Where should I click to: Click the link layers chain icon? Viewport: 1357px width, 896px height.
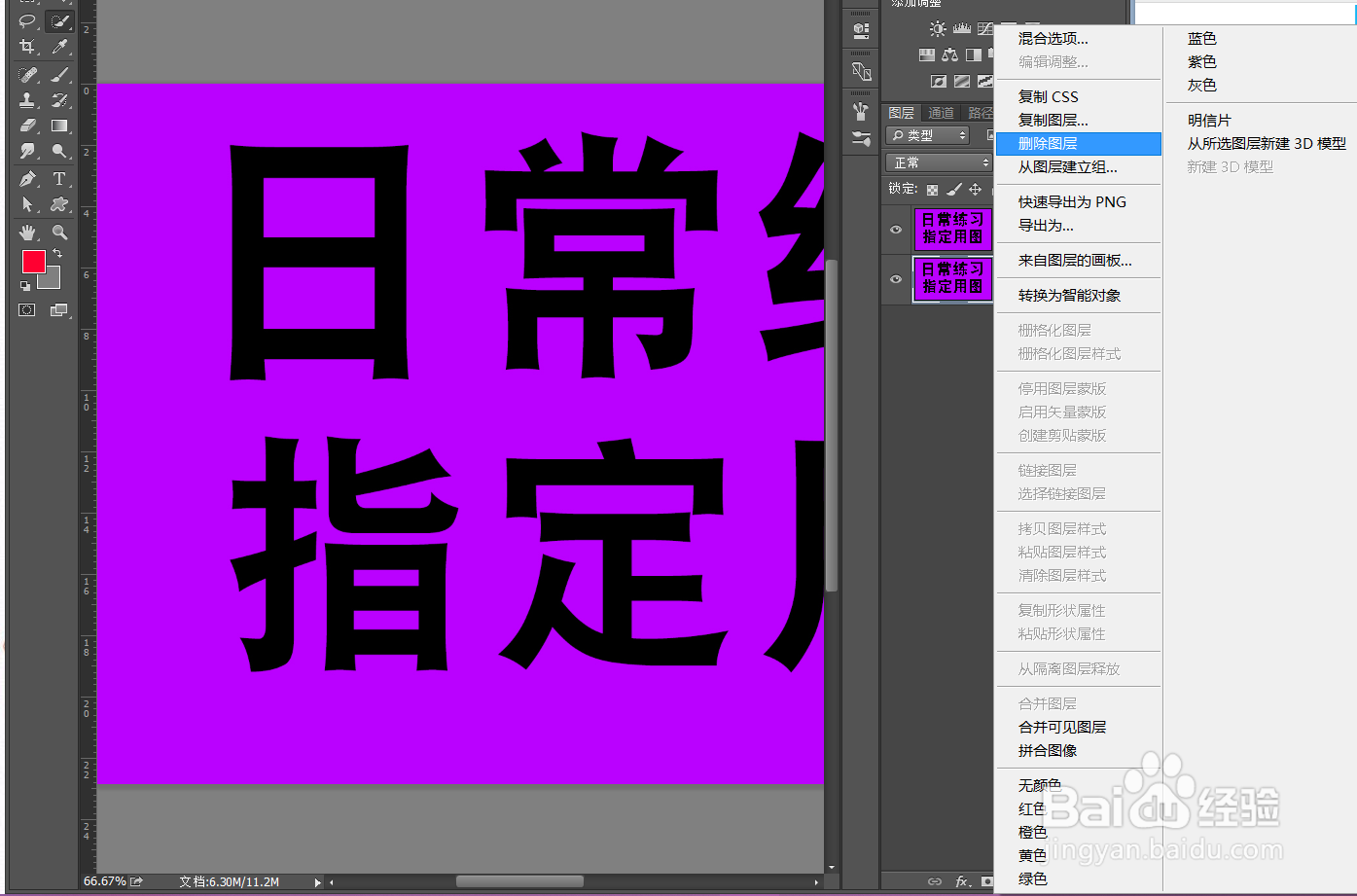pyautogui.click(x=934, y=881)
